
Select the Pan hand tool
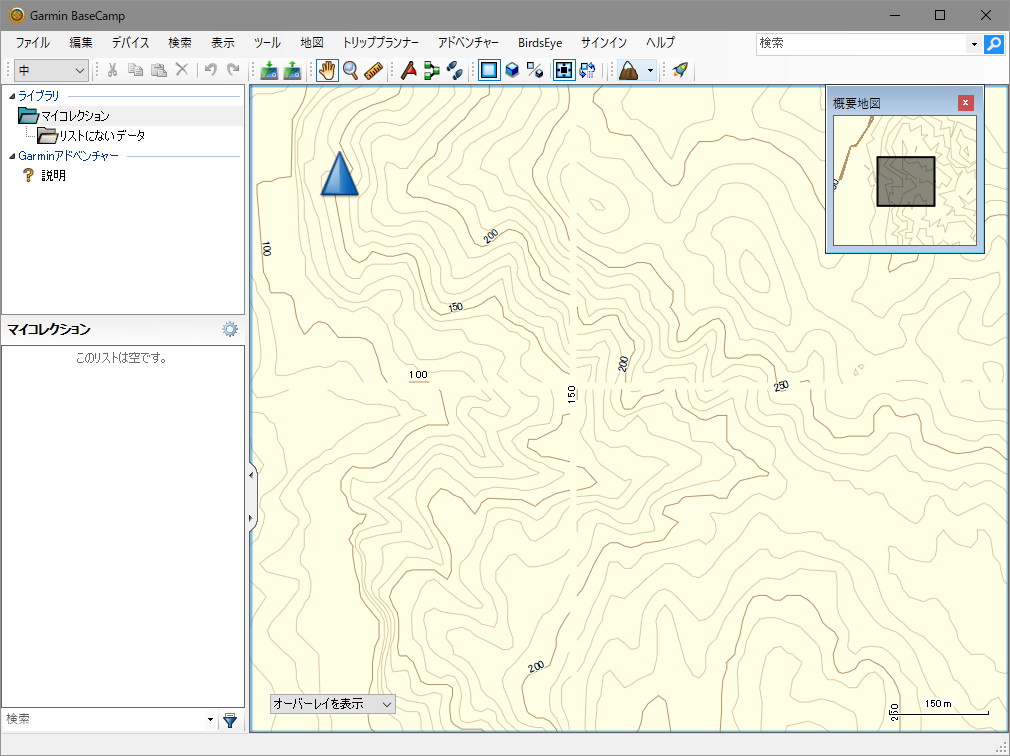tap(327, 70)
